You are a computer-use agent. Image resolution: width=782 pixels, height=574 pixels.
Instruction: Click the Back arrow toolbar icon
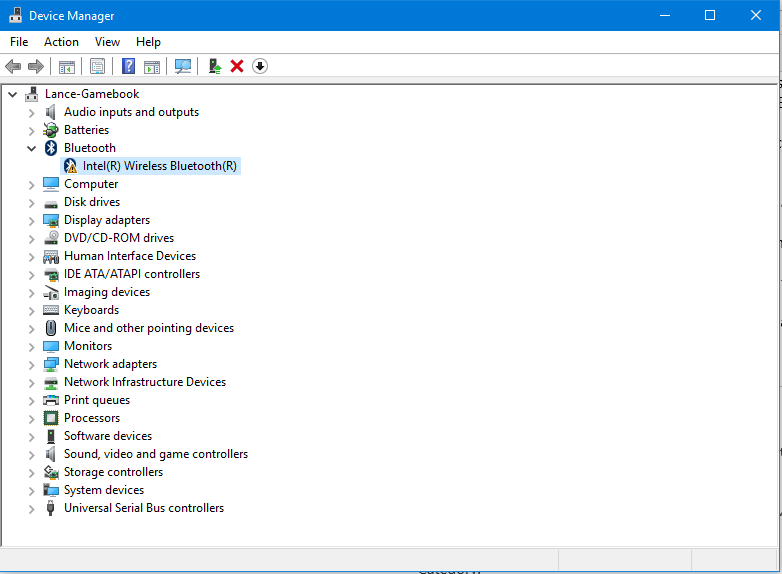pos(13,66)
